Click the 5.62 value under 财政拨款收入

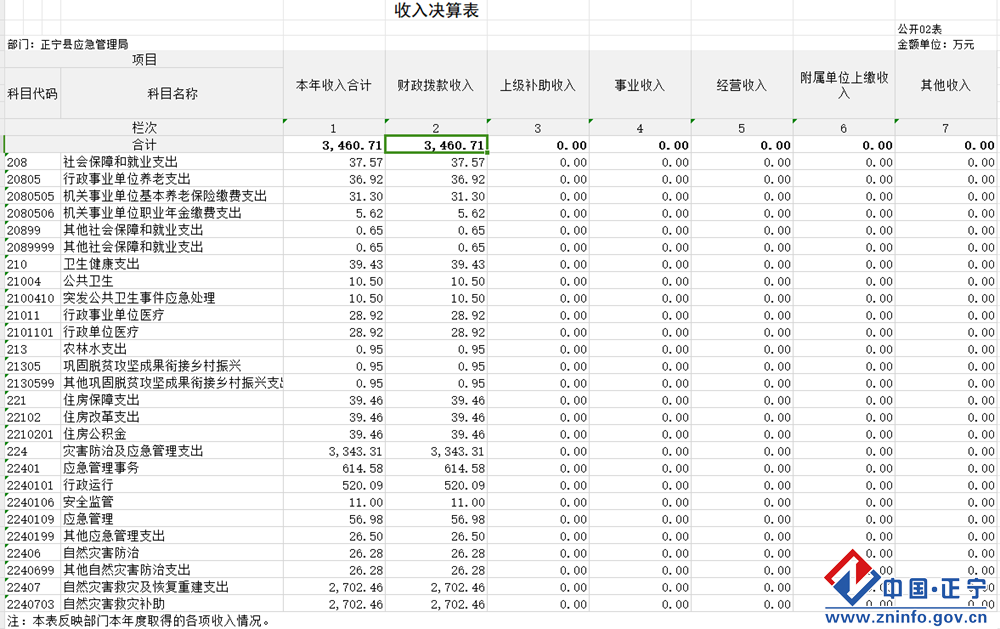[436, 213]
